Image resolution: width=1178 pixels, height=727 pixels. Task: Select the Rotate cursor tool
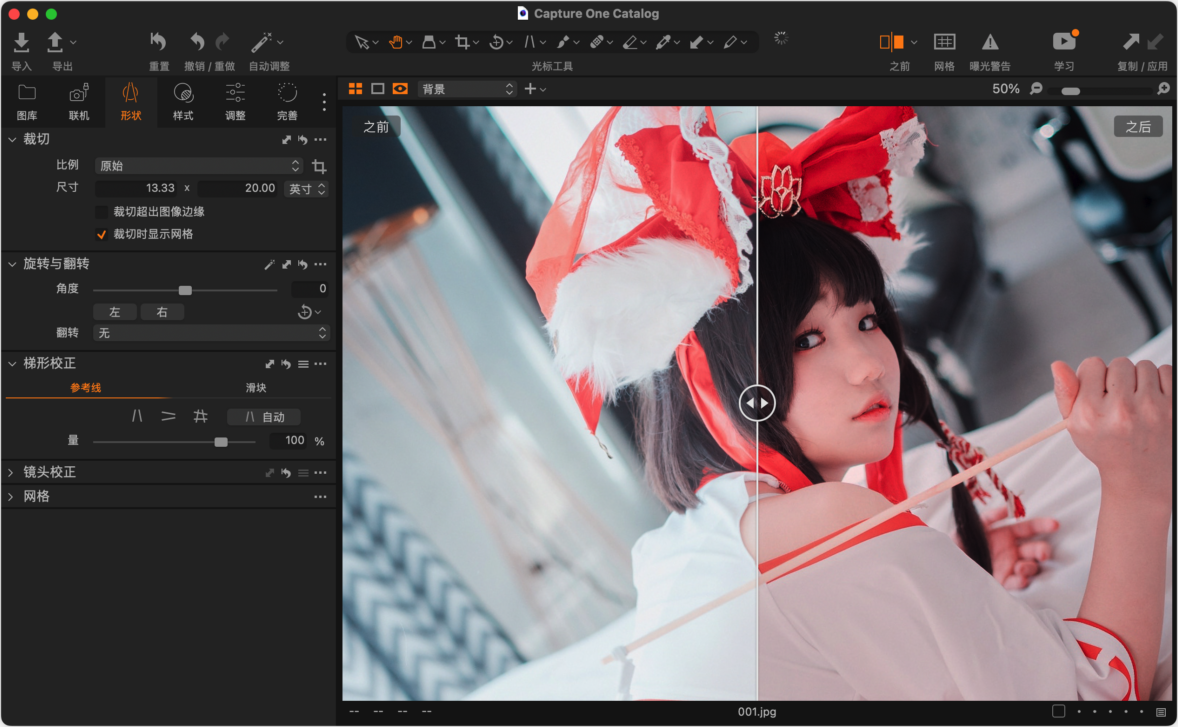point(496,43)
